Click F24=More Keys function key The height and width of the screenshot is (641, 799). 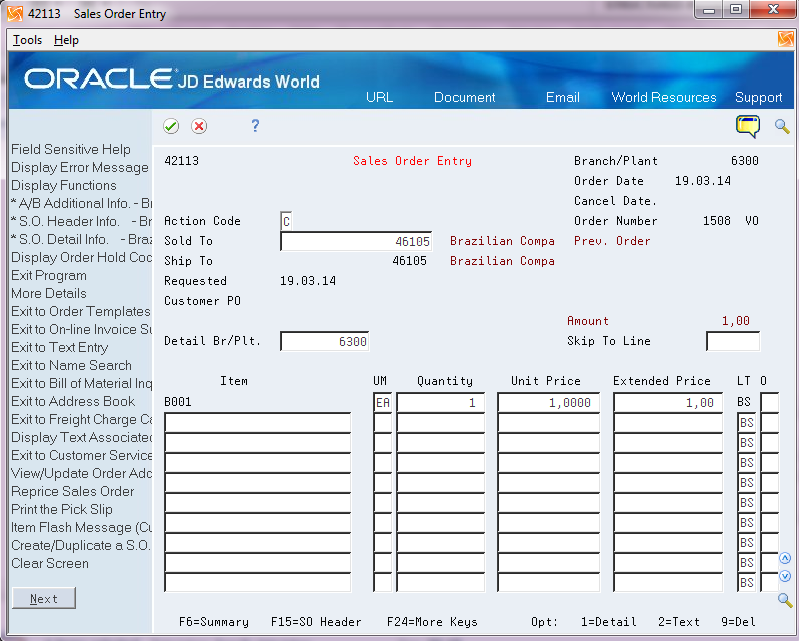(432, 622)
